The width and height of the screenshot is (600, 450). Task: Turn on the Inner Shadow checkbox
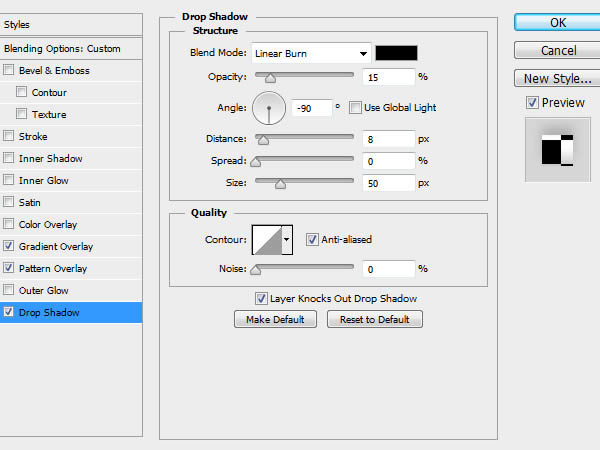[x=8, y=158]
